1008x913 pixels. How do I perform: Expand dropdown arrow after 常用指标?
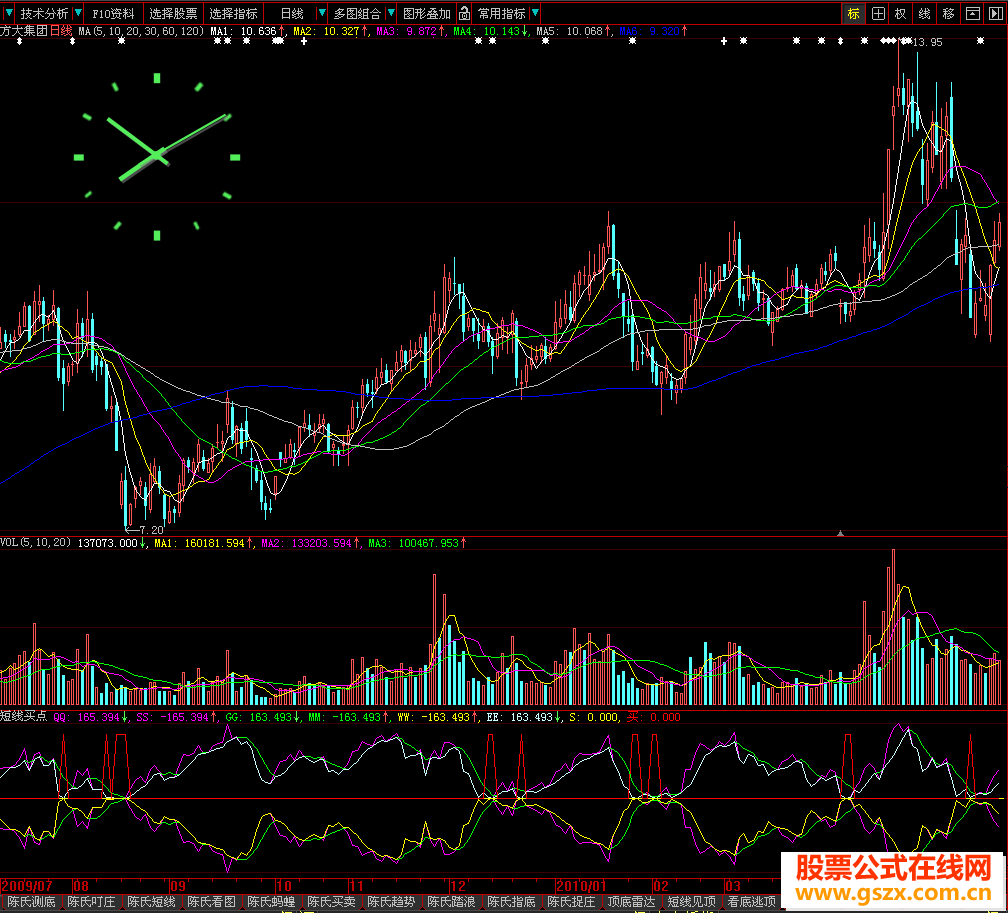pos(535,13)
